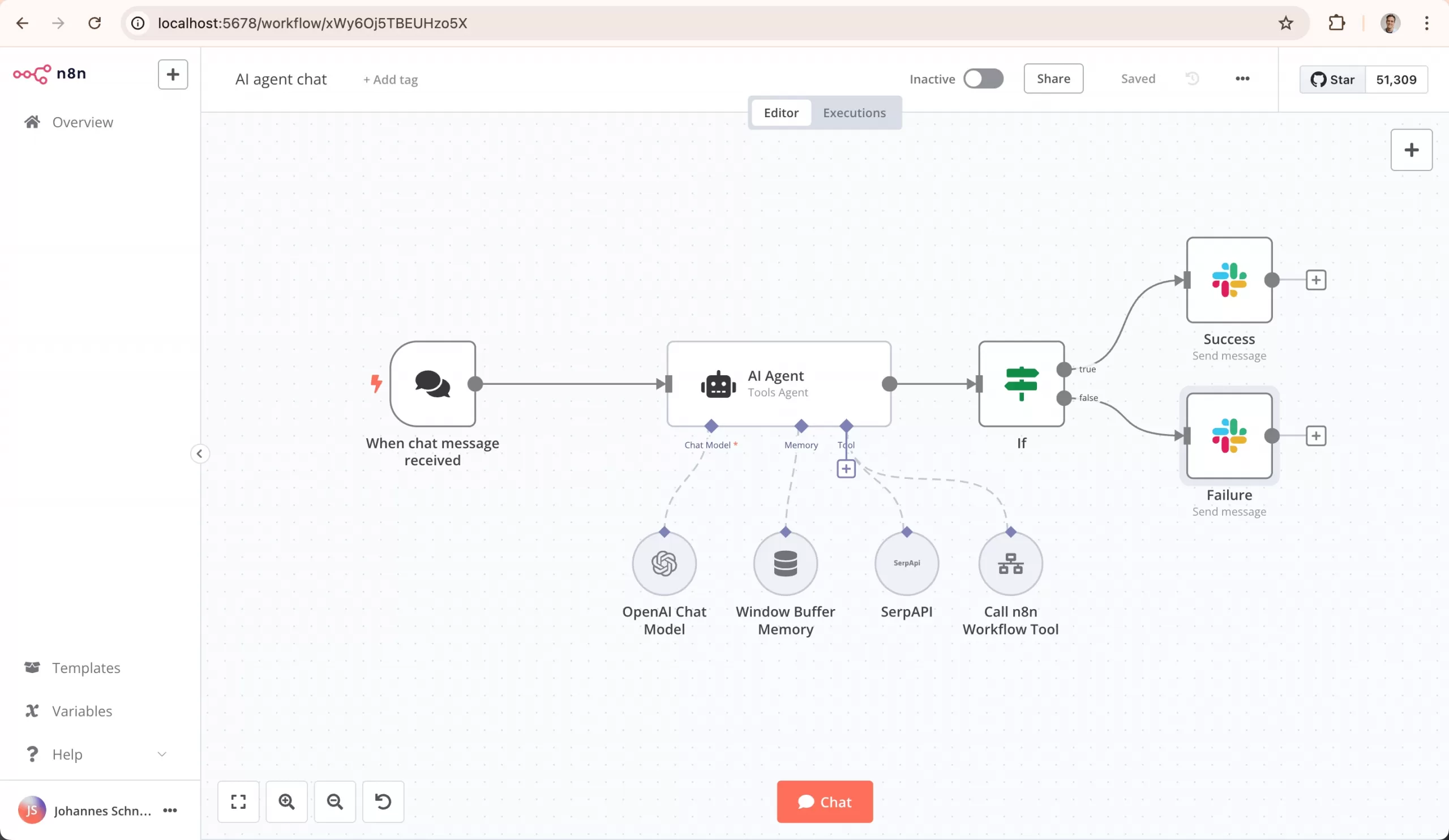Open the AI Agent node
Image resolution: width=1449 pixels, height=840 pixels.
coord(778,384)
